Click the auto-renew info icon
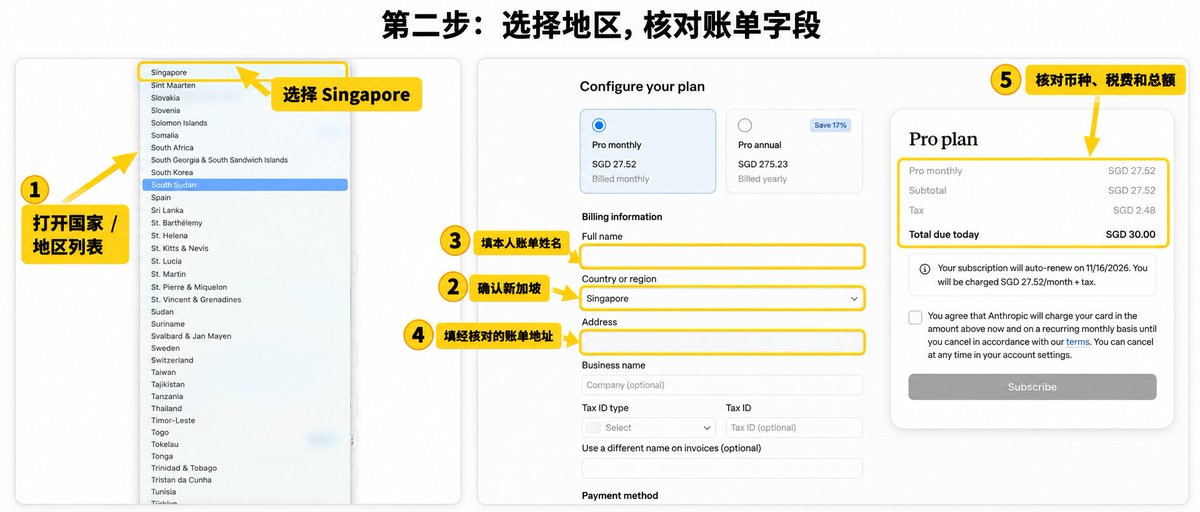 point(924,269)
